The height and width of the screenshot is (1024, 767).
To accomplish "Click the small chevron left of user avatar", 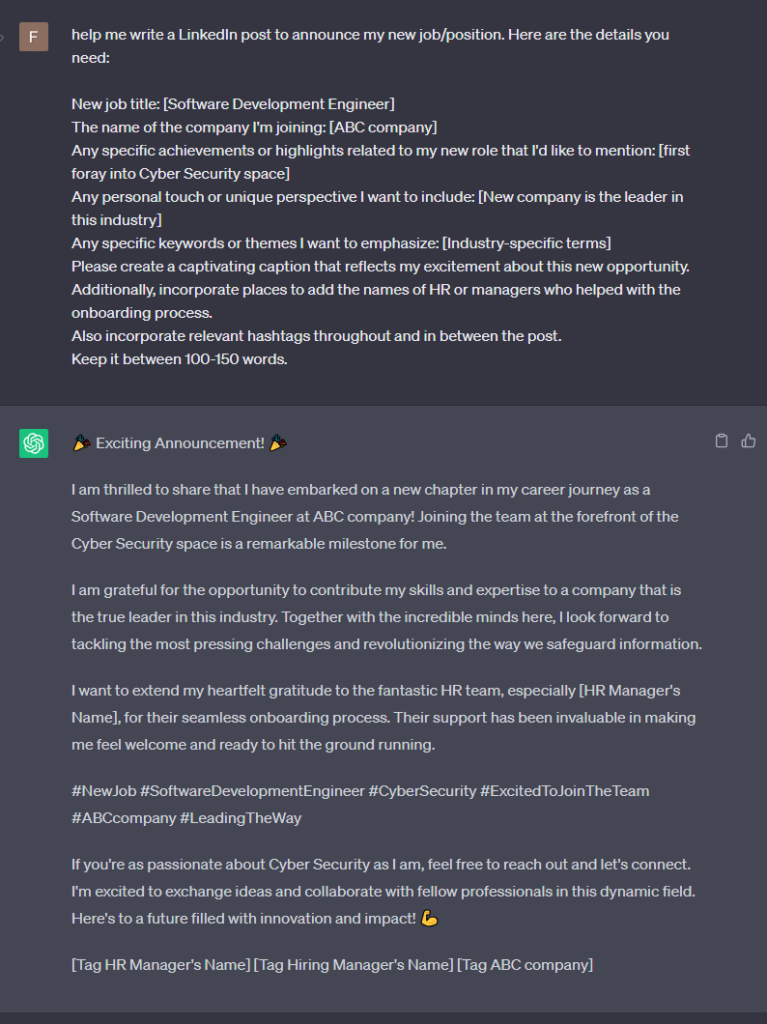I will pos(3,36).
